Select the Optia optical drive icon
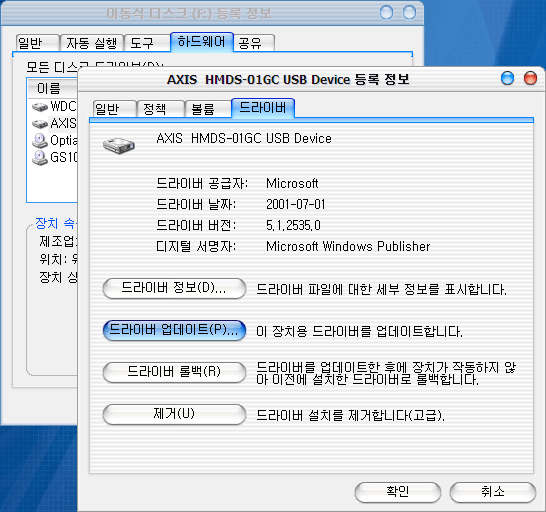Viewport: 546px width, 512px height. point(40,141)
